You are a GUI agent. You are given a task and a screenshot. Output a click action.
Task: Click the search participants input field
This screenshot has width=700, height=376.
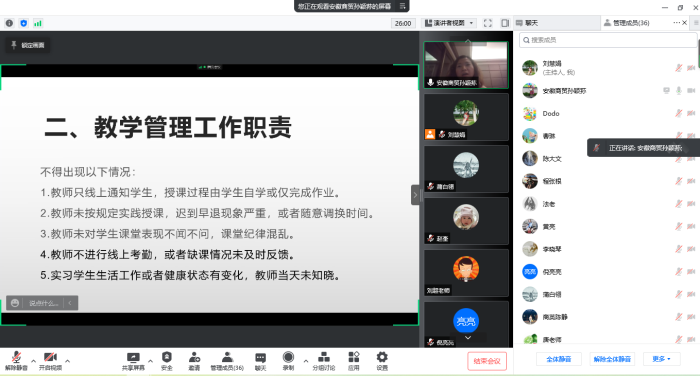click(608, 40)
